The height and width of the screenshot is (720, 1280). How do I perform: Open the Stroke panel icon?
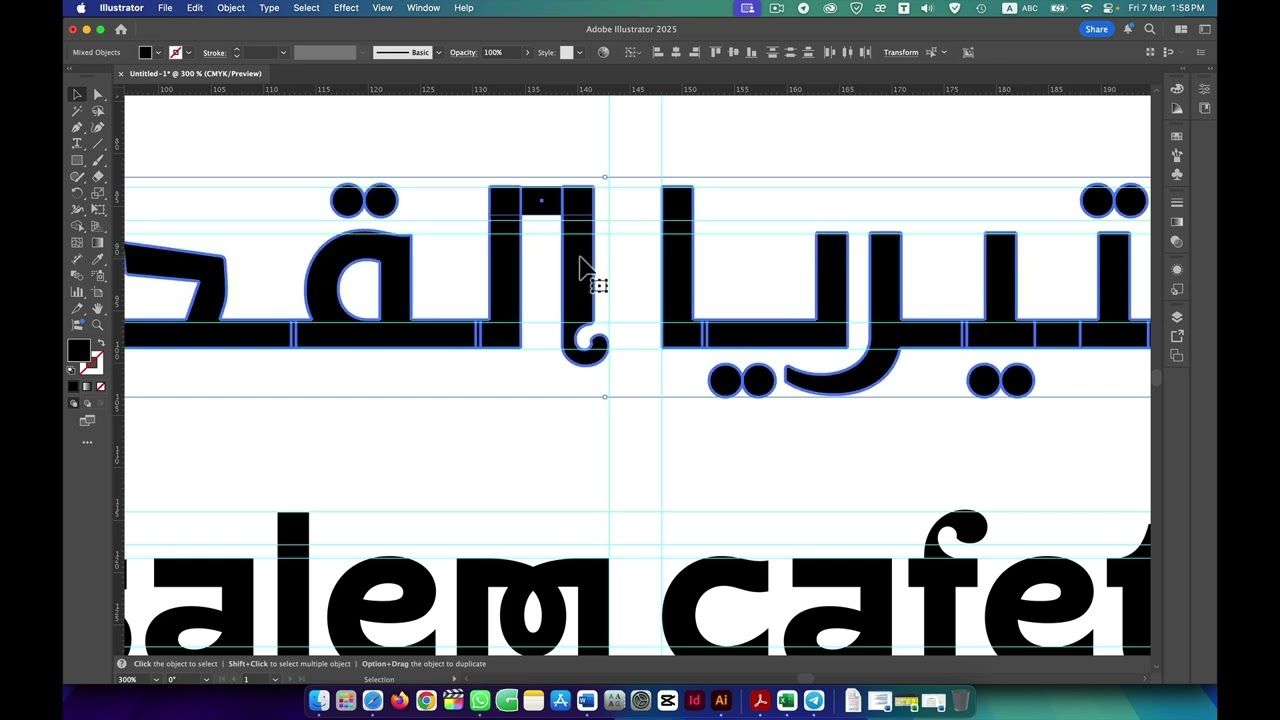point(1177,203)
